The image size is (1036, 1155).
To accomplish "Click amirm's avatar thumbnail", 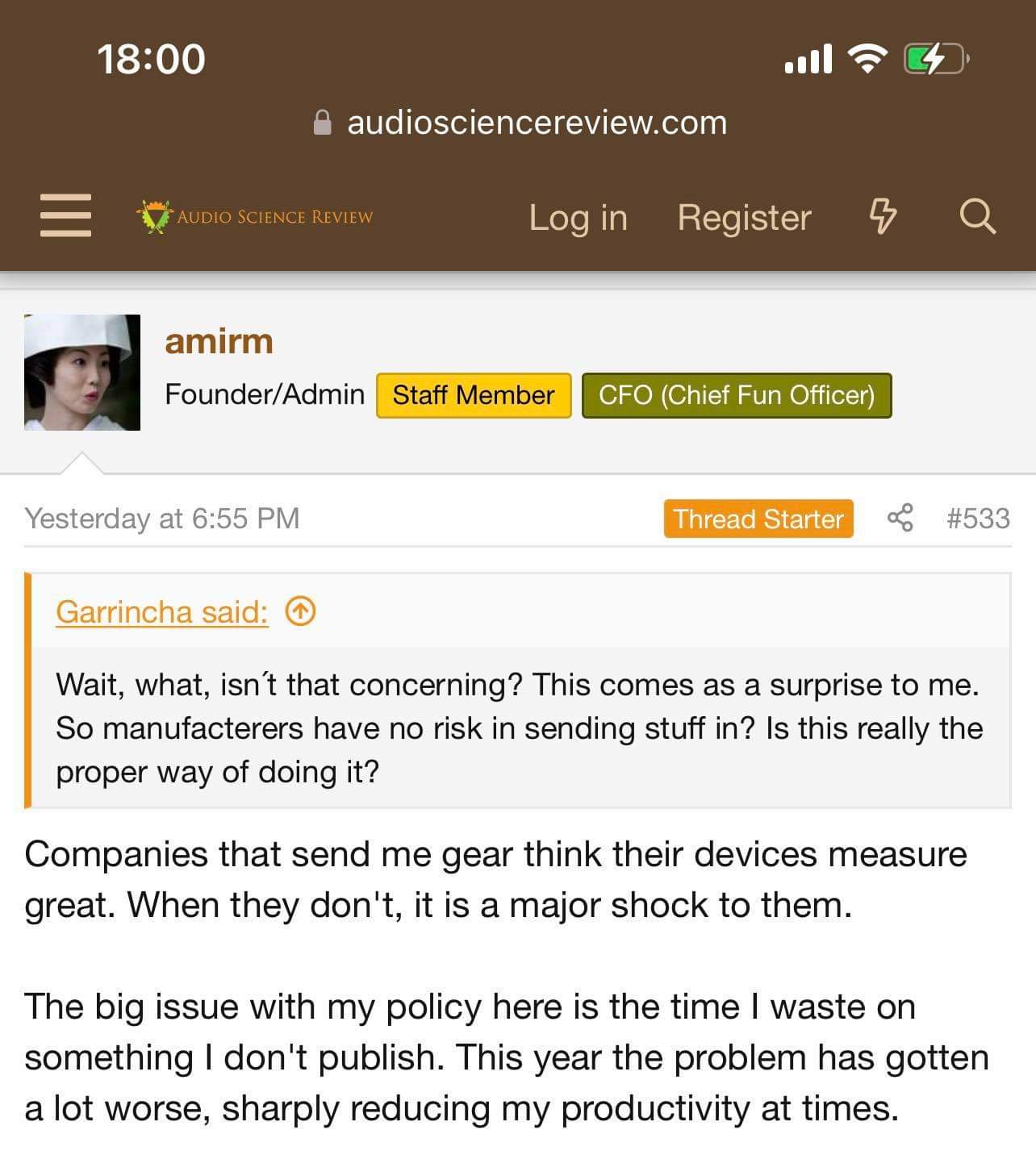I will coord(82,372).
